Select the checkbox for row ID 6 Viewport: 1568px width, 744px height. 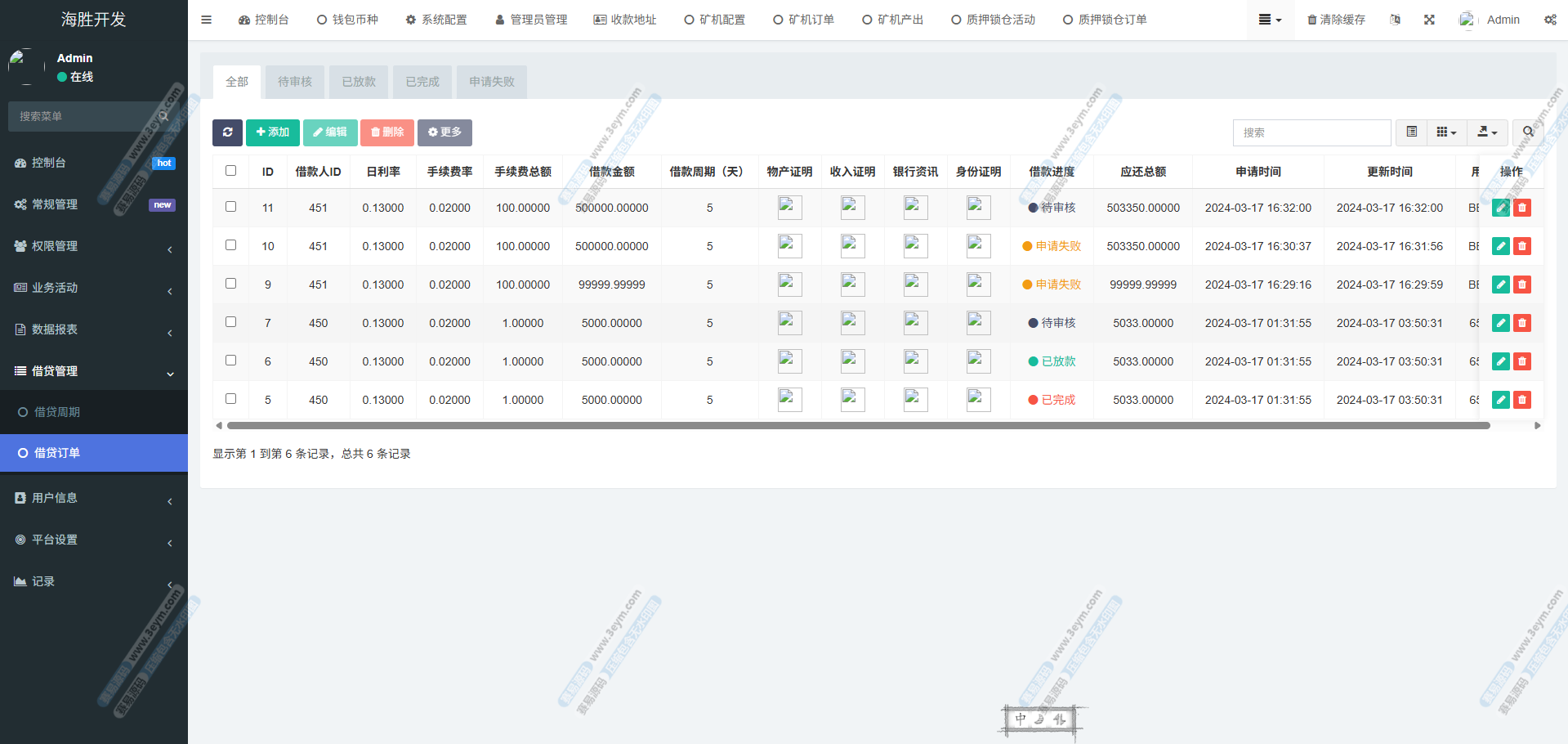click(231, 361)
